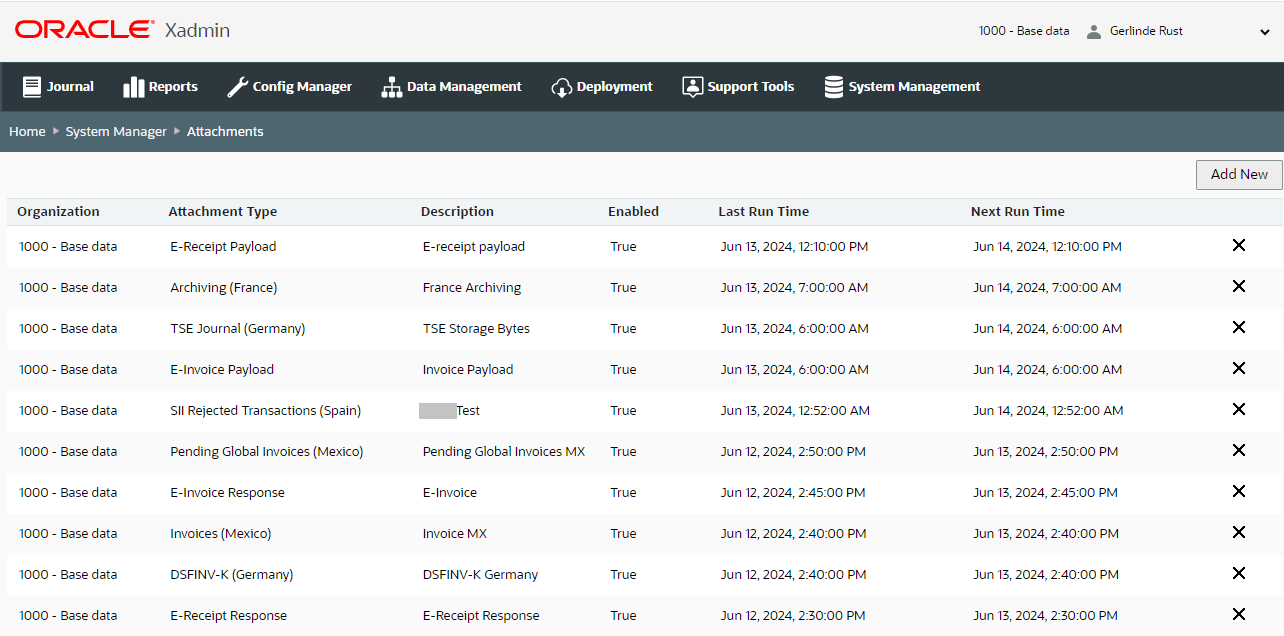
Task: Delete the Invoices (Mexico) row
Action: point(1239,533)
